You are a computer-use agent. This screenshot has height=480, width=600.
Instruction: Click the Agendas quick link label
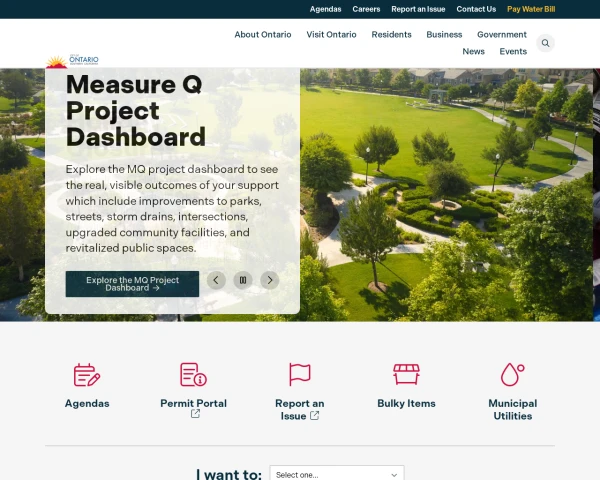87,403
